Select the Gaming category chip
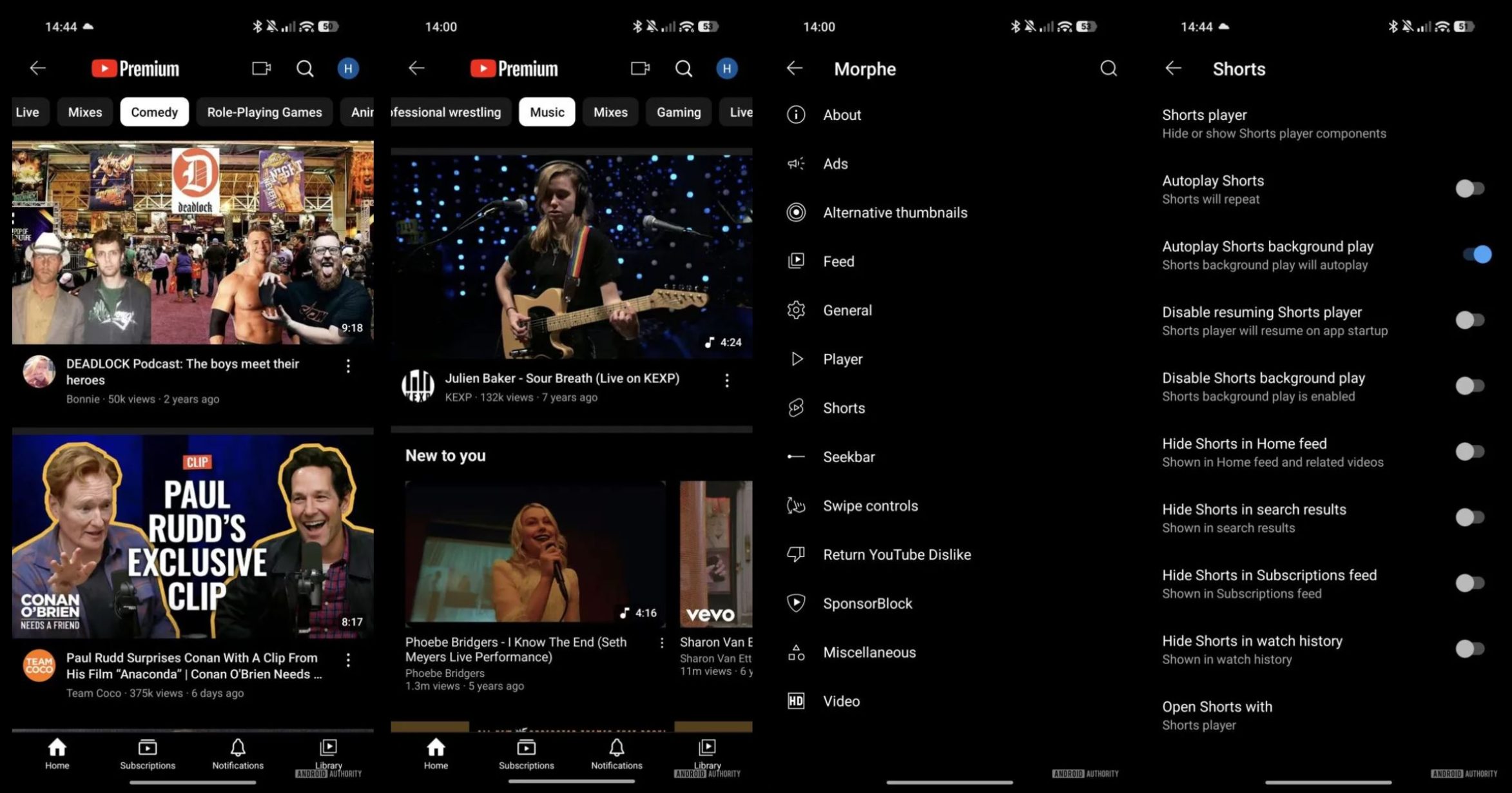1512x793 pixels. pyautogui.click(x=678, y=112)
